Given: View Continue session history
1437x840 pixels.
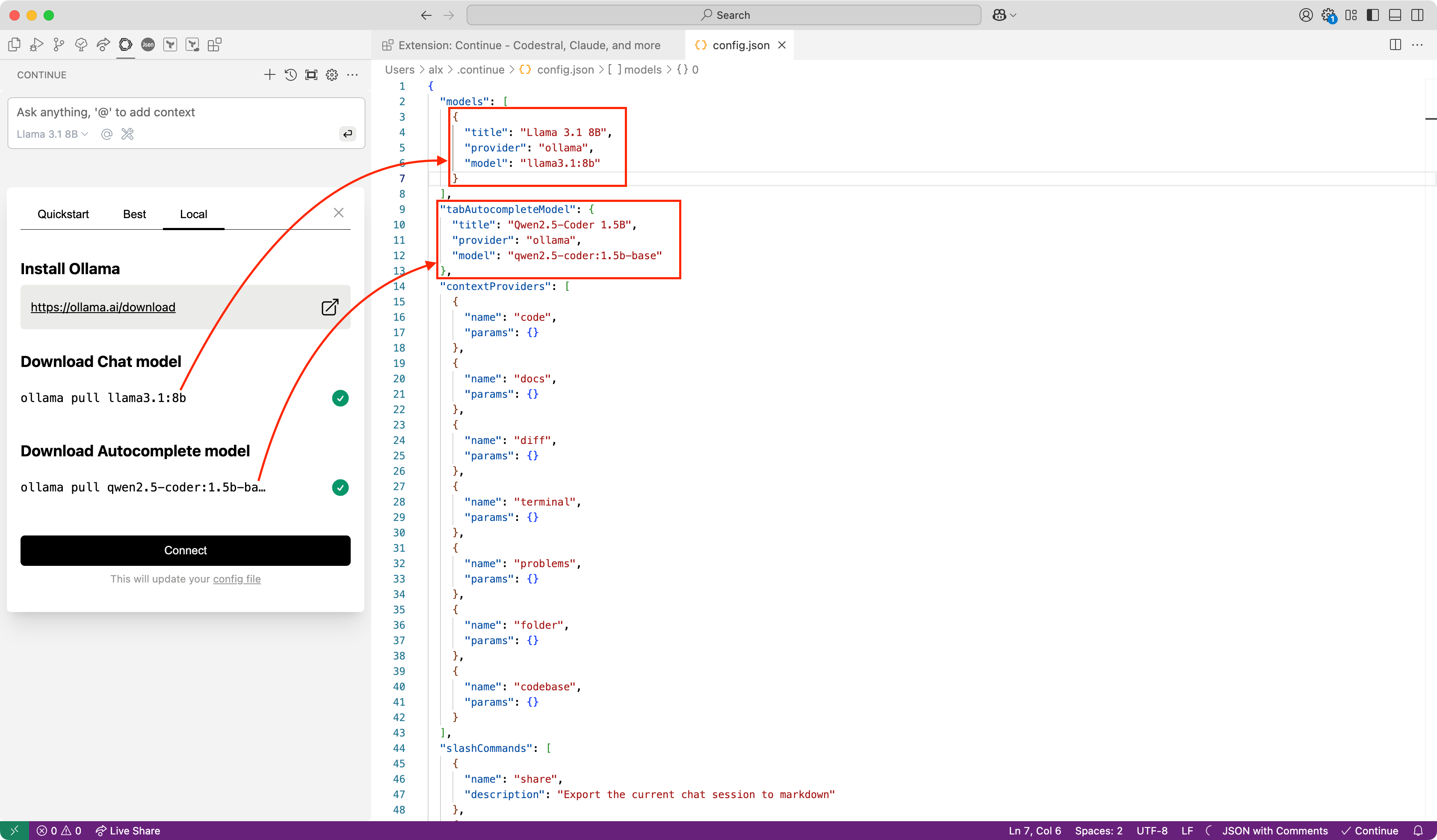Looking at the screenshot, I should point(290,75).
